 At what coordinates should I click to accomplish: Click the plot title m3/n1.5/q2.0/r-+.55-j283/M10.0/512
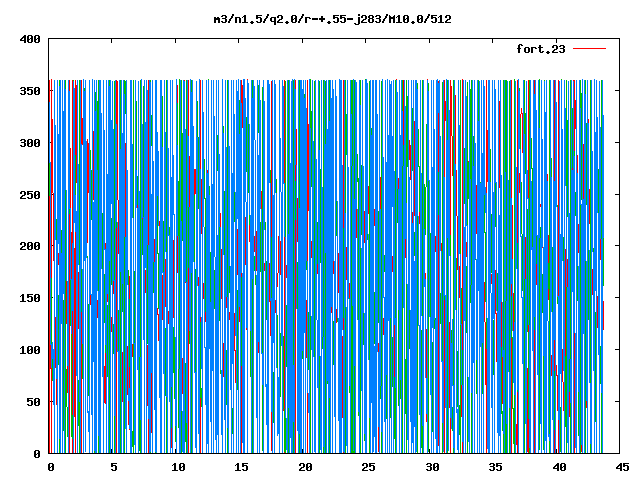pos(332,19)
